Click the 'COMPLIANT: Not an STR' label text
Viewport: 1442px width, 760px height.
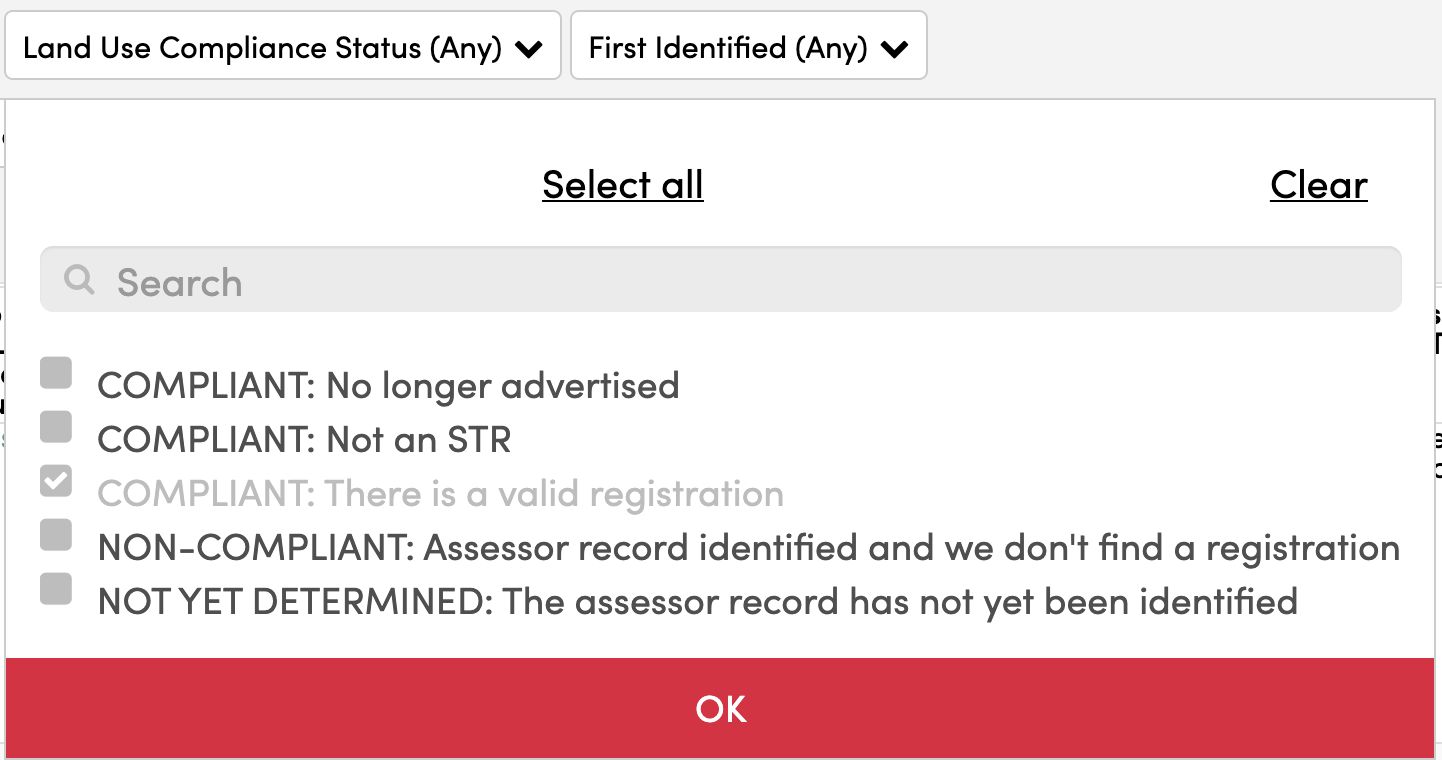(x=303, y=439)
